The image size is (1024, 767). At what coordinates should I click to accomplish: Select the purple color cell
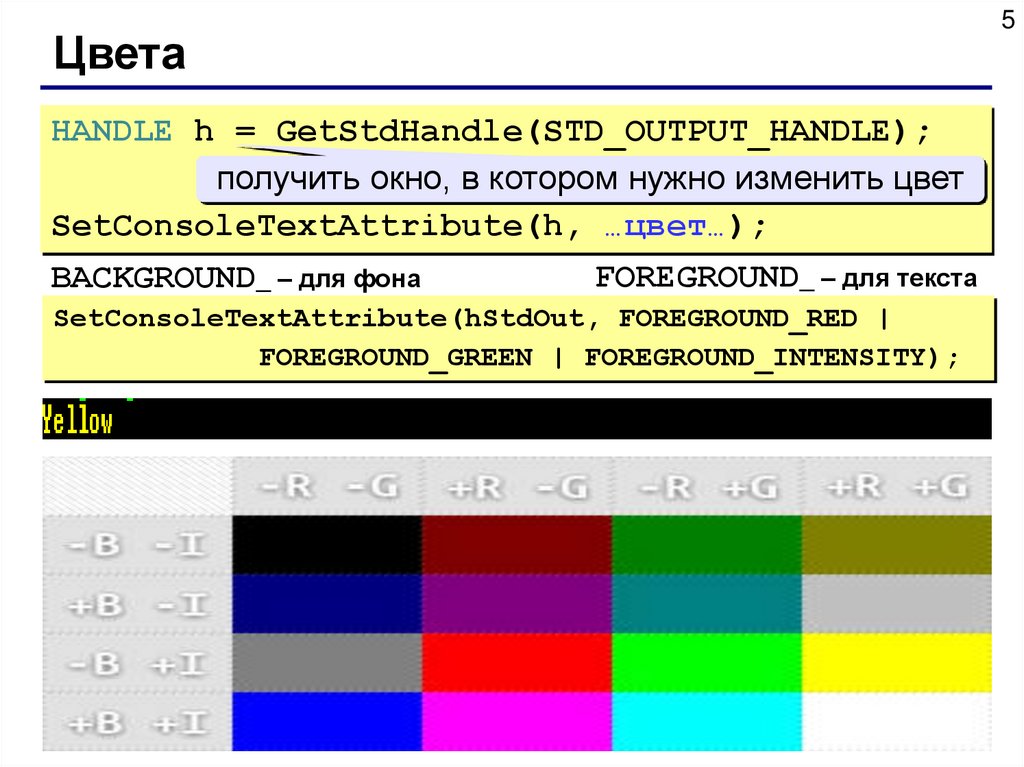coord(517,604)
